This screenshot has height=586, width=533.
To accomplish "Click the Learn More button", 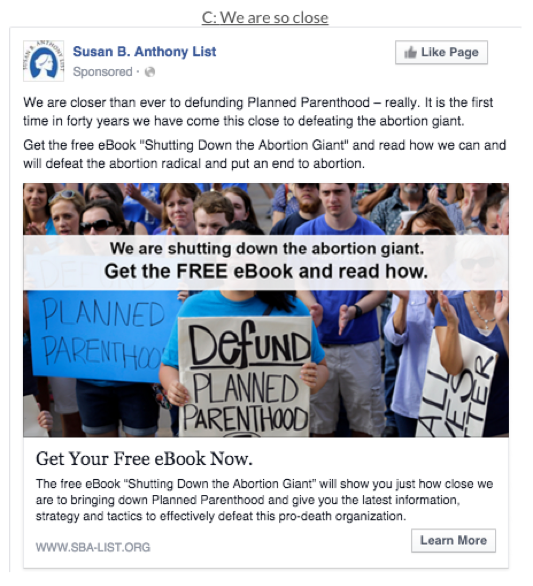I will coord(453,540).
